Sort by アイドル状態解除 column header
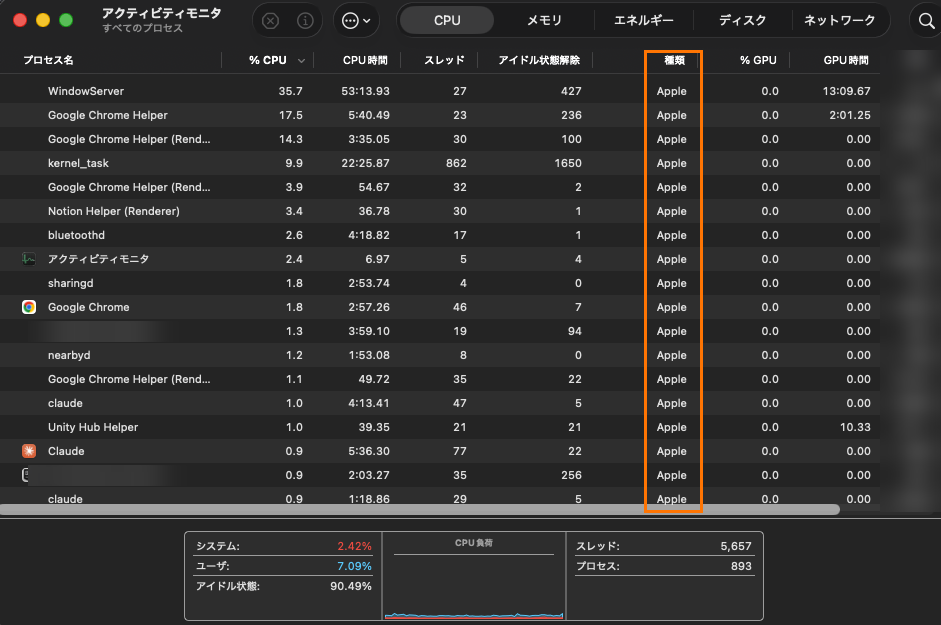 click(539, 61)
